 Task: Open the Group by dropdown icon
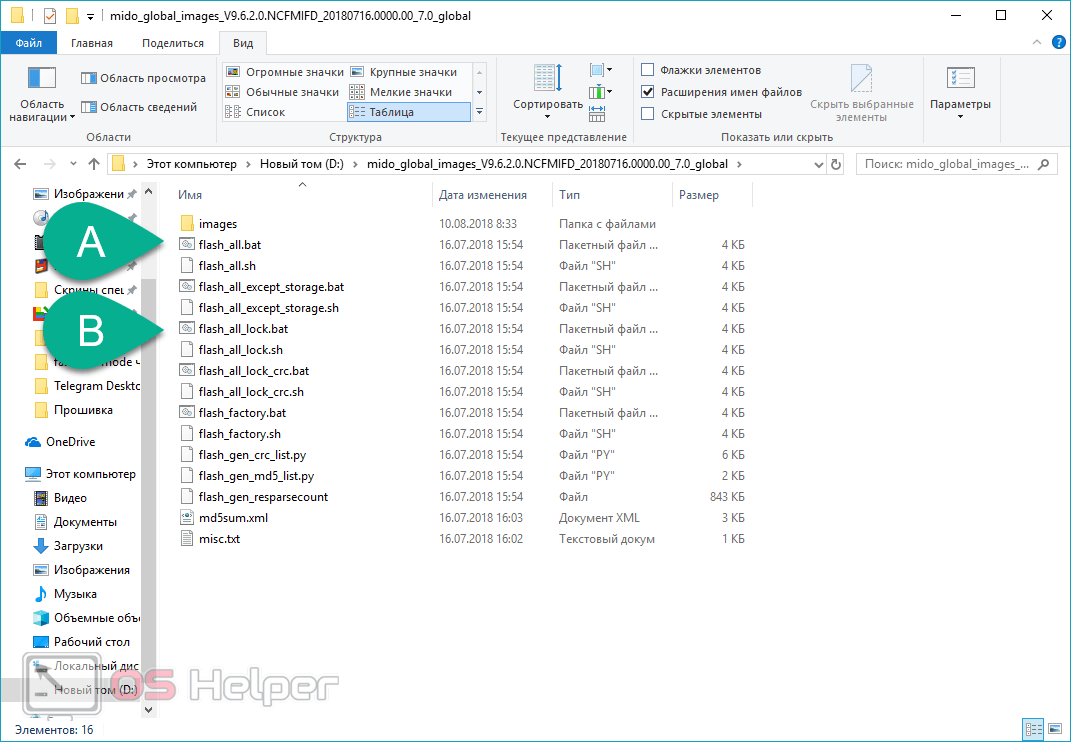tap(600, 70)
